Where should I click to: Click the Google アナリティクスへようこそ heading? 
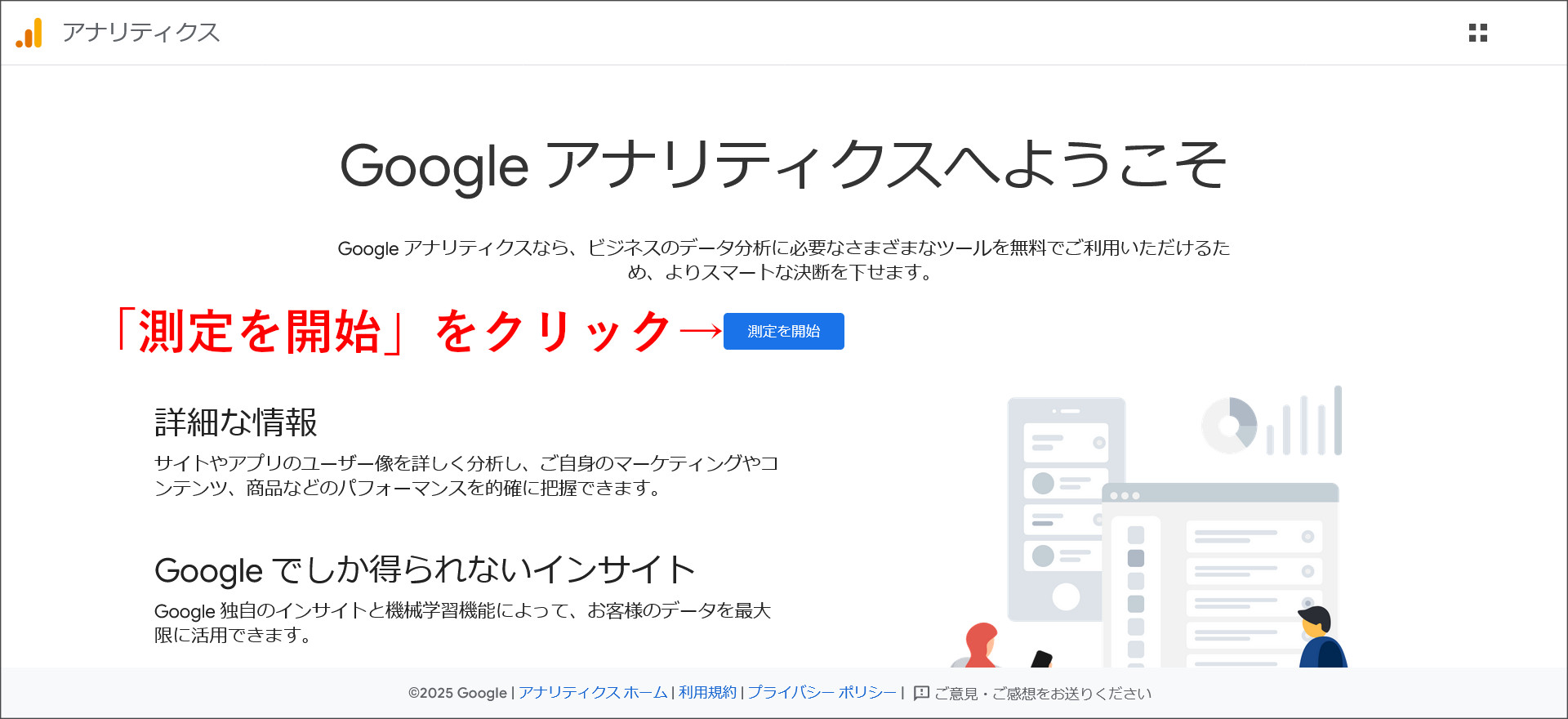(783, 169)
